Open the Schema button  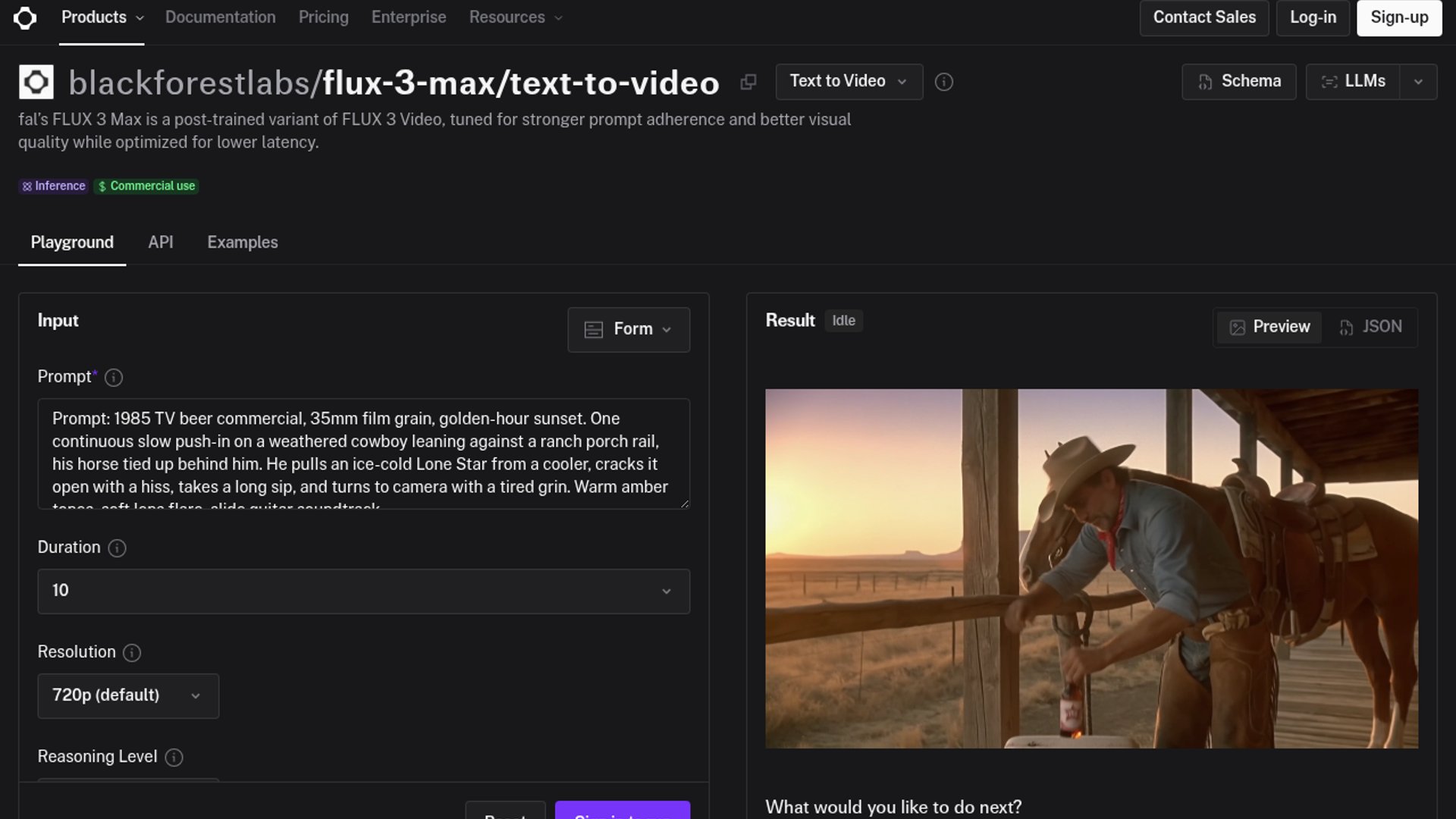click(1239, 82)
